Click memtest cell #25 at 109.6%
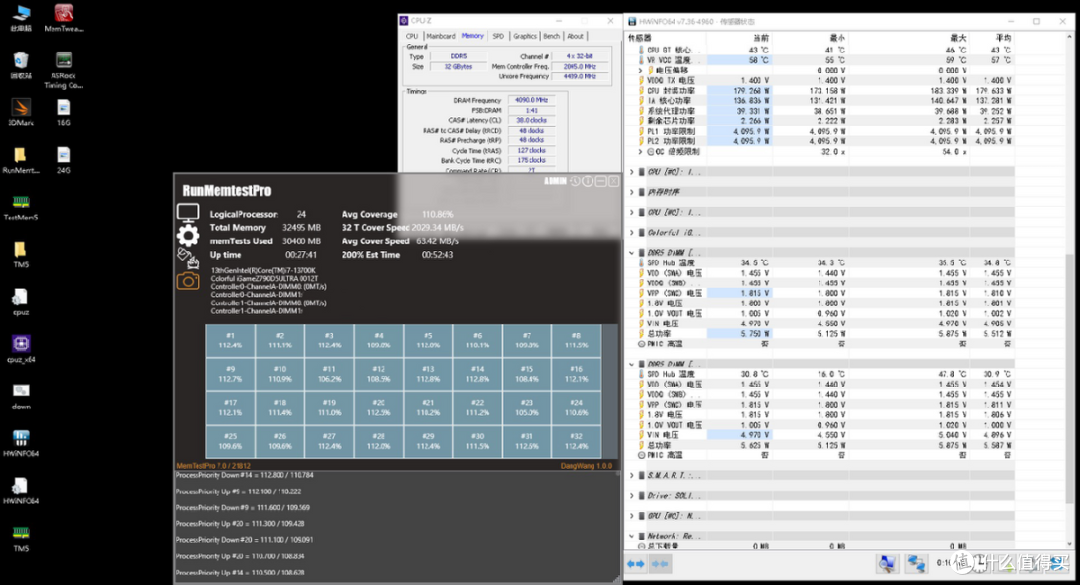 [230, 441]
